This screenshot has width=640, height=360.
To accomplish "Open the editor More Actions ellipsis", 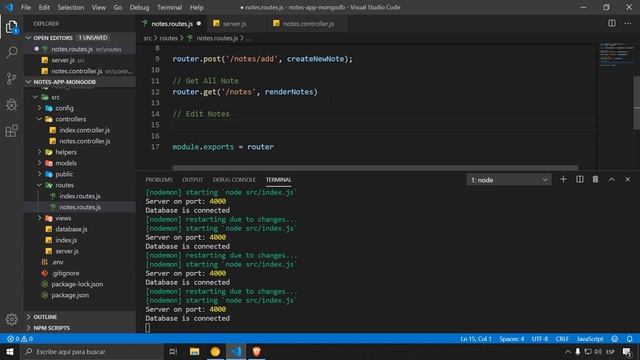I will (627, 23).
